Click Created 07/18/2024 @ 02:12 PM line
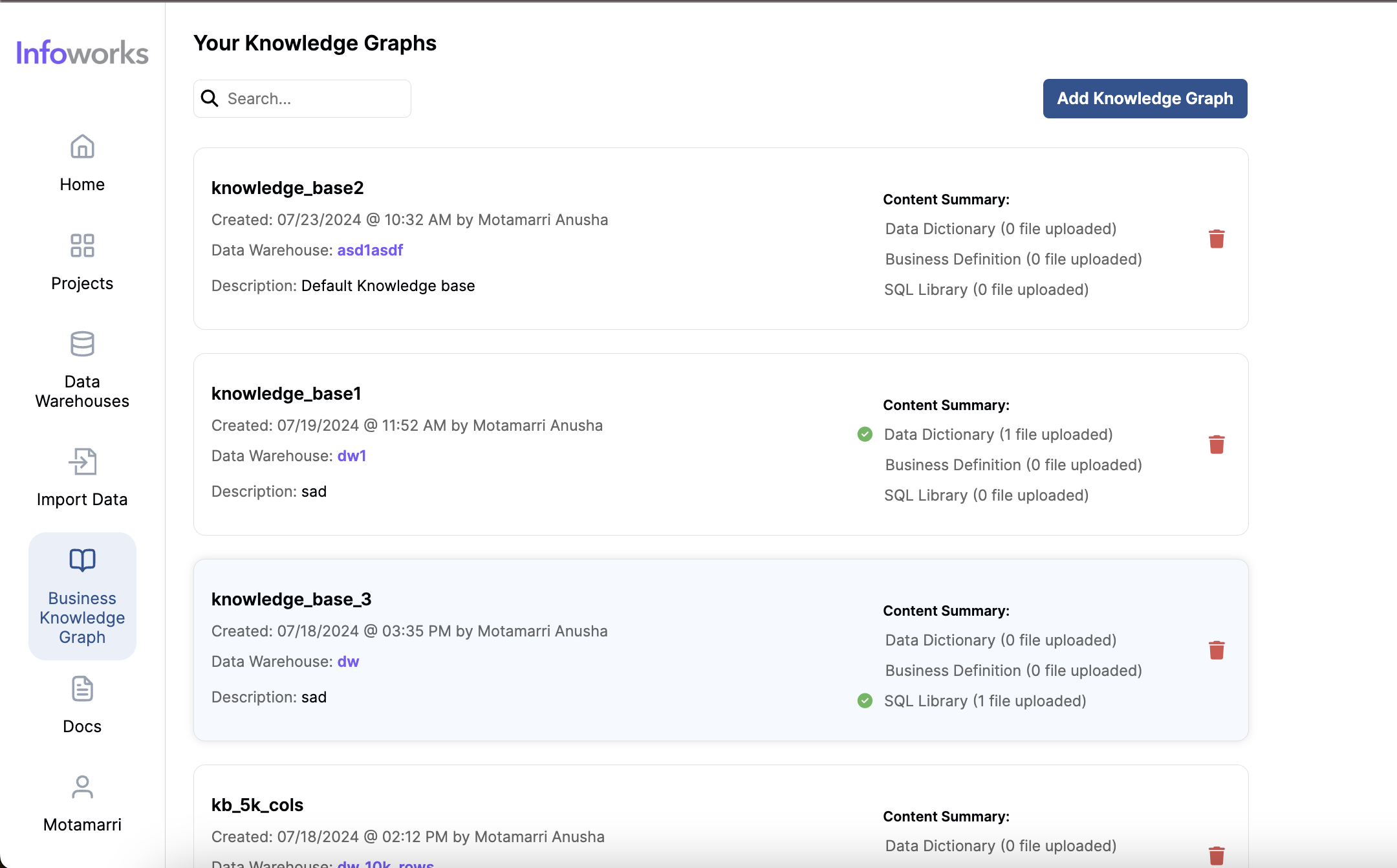This screenshot has width=1397, height=868. pyautogui.click(x=407, y=837)
